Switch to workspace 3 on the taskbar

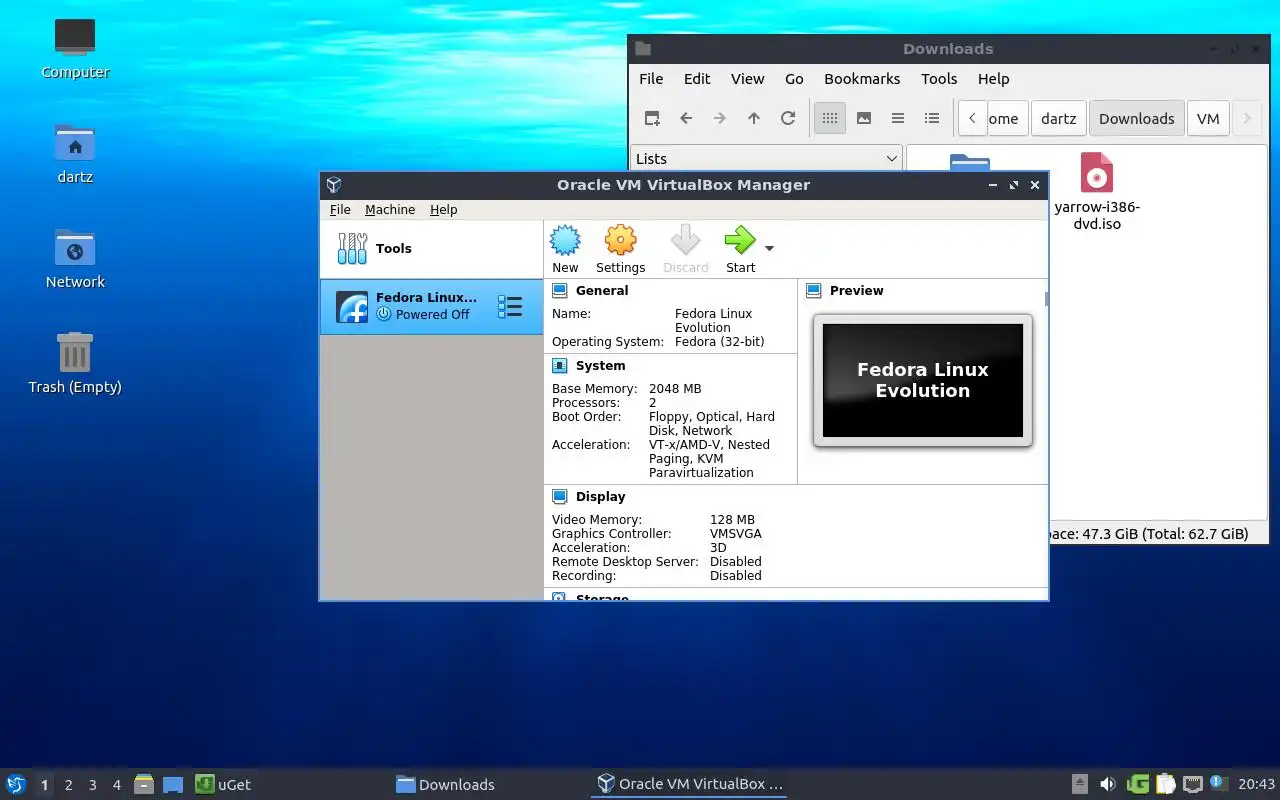(x=92, y=785)
